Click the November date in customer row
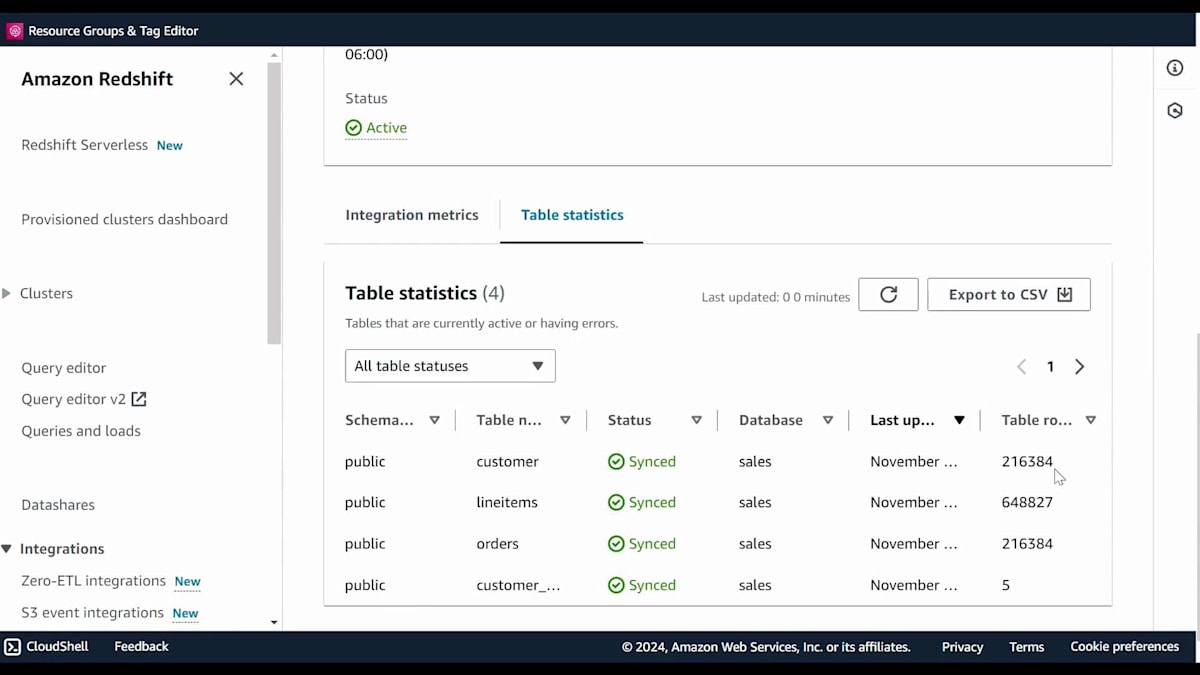 914,462
